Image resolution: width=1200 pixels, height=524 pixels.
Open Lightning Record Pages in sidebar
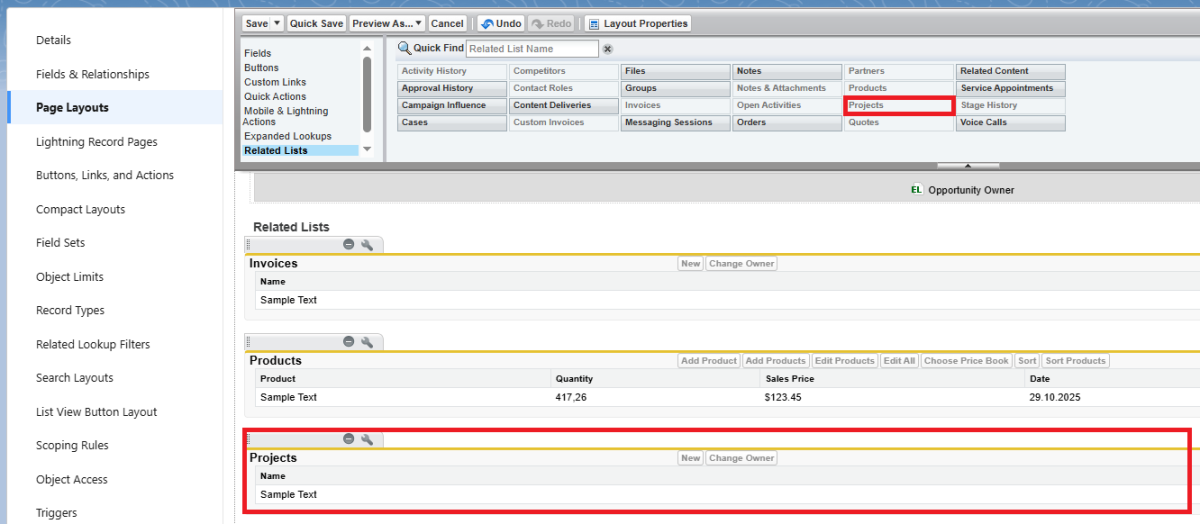click(96, 142)
